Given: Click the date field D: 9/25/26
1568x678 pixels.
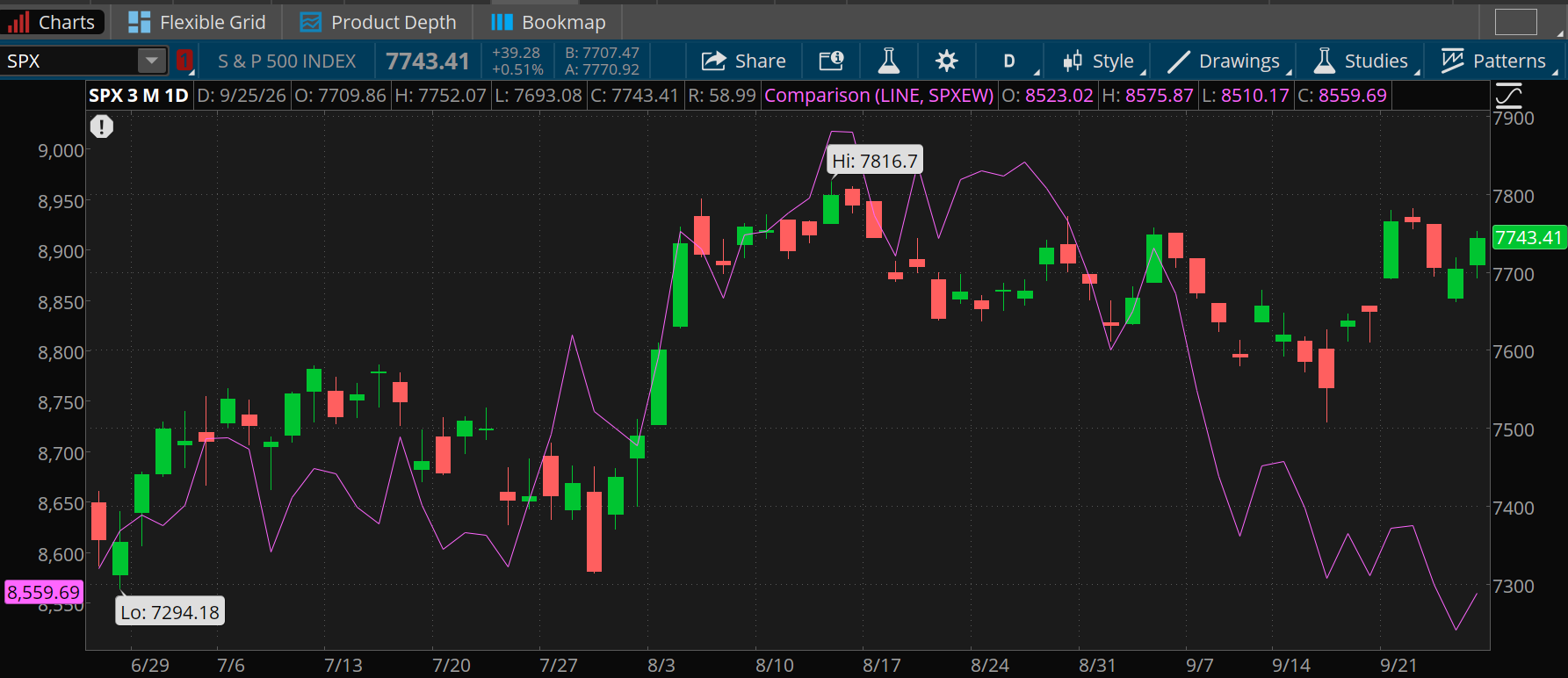Looking at the screenshot, I should (242, 95).
